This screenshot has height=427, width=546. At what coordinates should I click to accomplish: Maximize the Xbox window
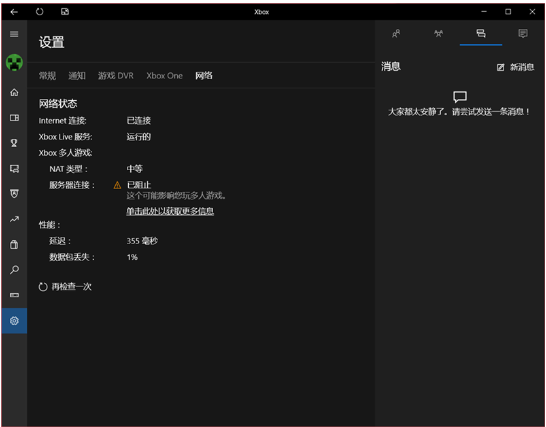(x=508, y=12)
